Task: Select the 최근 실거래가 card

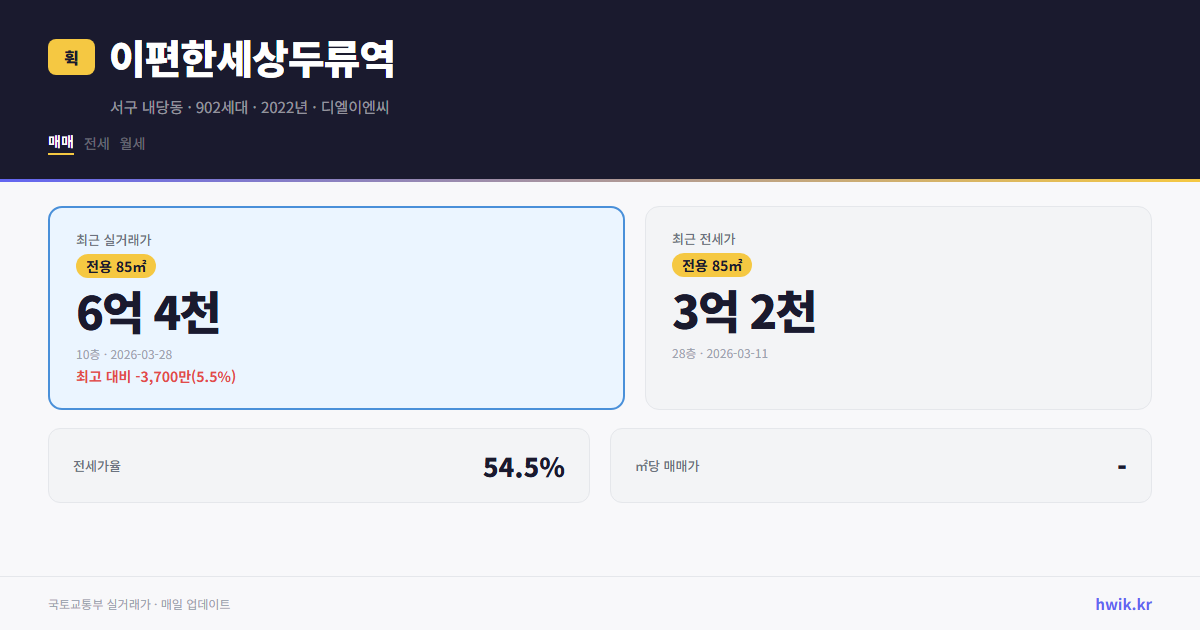Action: [x=335, y=307]
